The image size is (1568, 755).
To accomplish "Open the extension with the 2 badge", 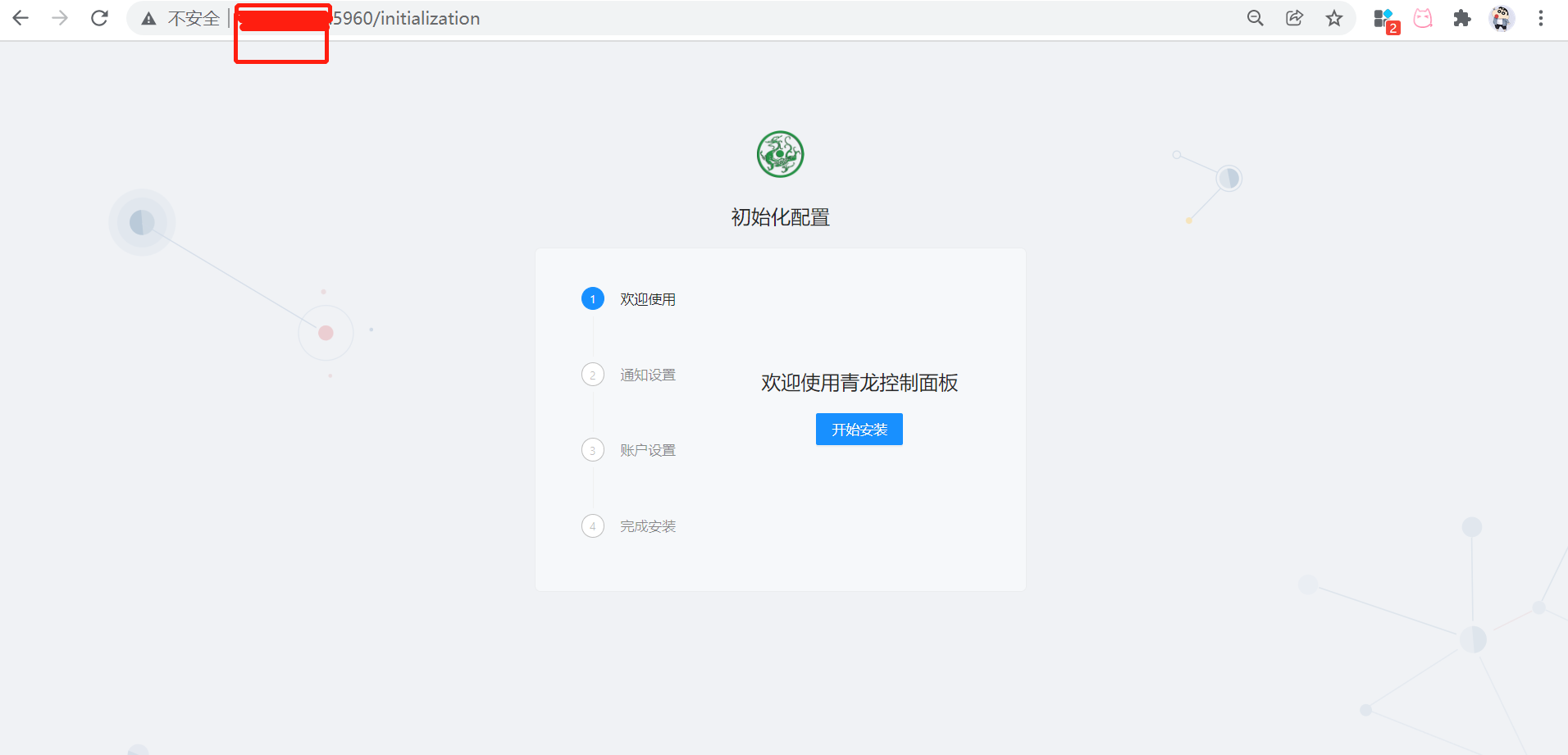I will click(1383, 18).
